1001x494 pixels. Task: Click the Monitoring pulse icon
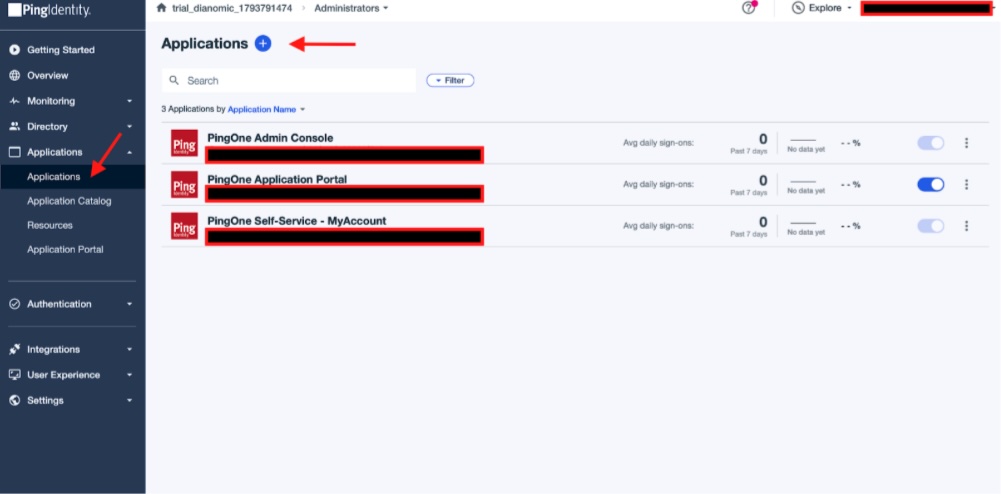tap(15, 101)
